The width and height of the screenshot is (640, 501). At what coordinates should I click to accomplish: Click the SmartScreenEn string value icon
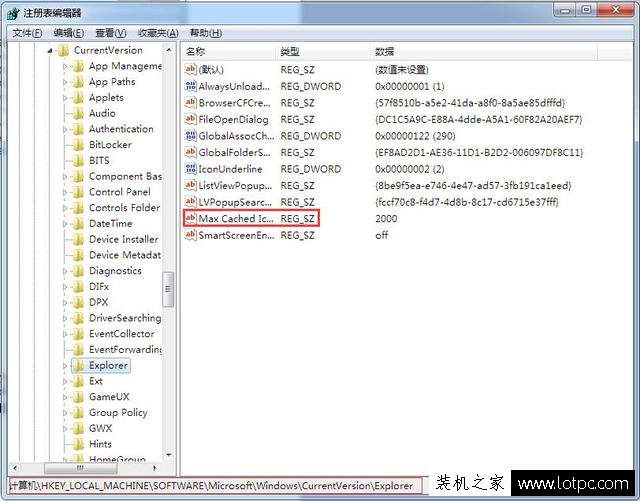pos(191,235)
